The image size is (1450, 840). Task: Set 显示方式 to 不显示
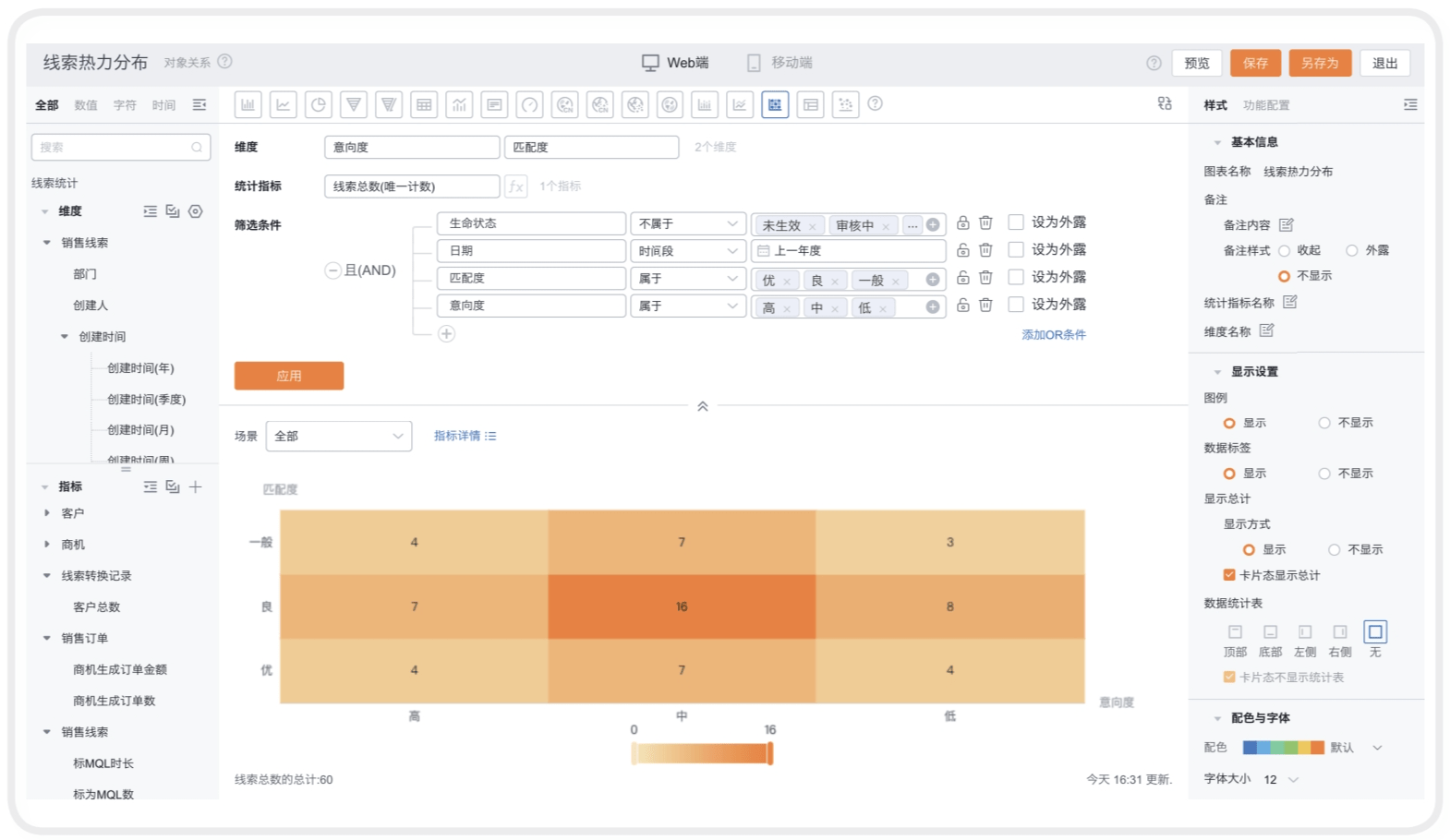click(1334, 550)
